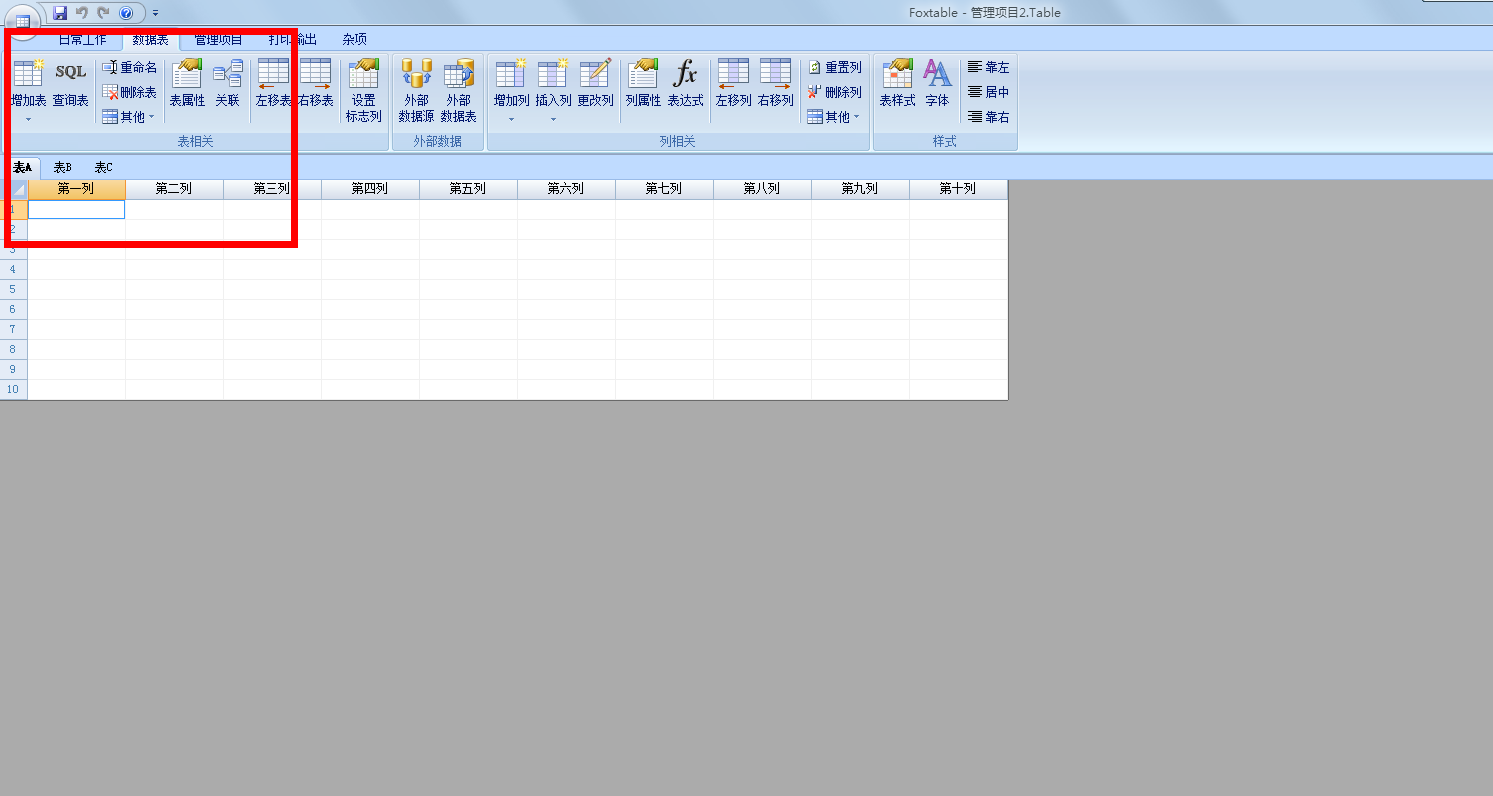Open 其他 dropdown in 列相关 group
This screenshot has width=1493, height=796.
(834, 117)
